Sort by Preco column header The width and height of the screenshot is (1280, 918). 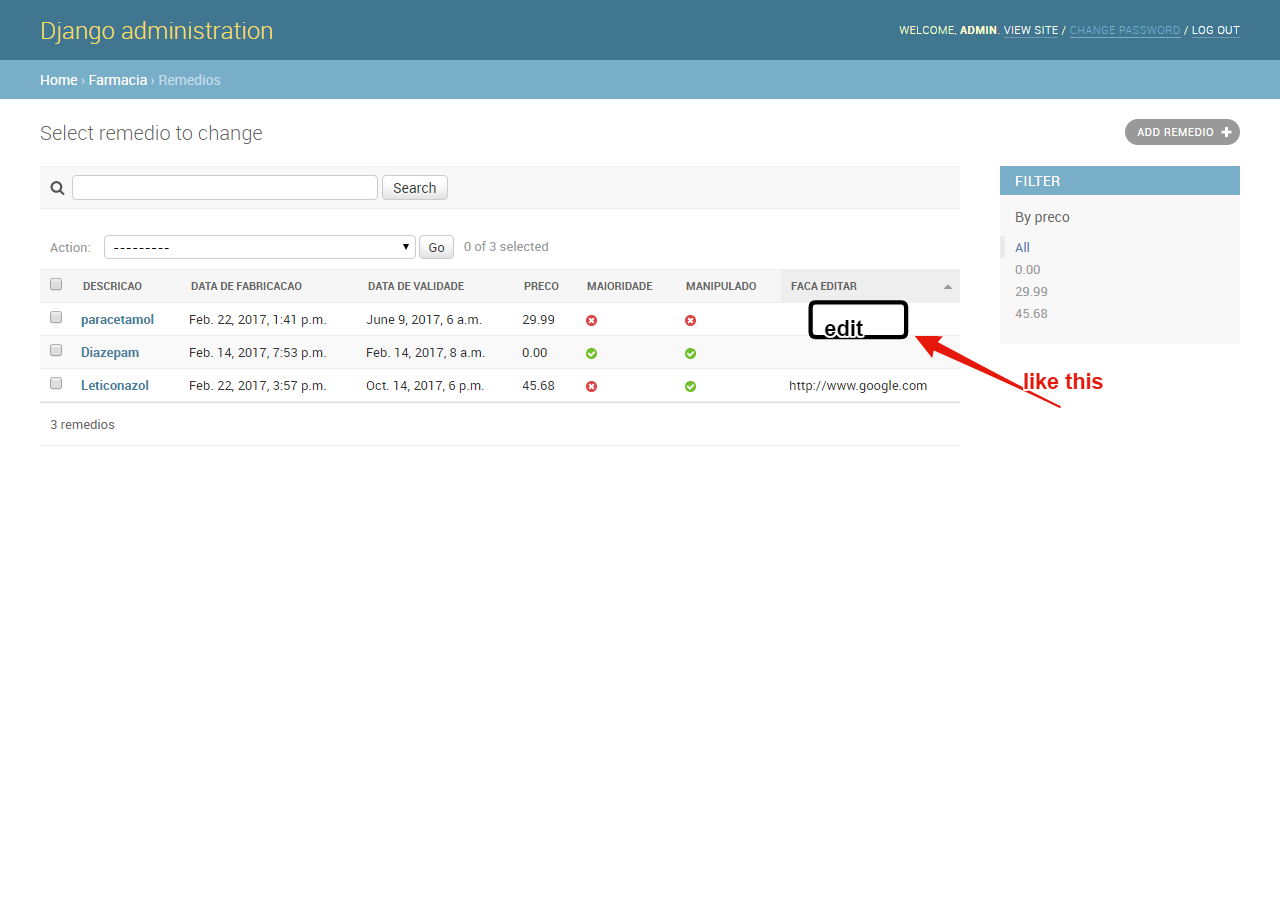click(541, 286)
